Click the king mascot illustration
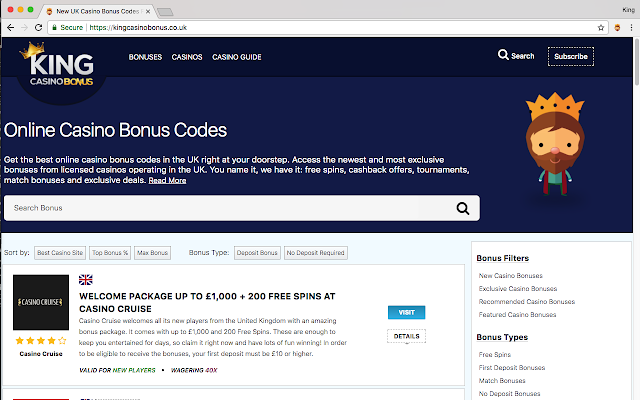Viewport: 640px width, 400px height. click(x=555, y=144)
